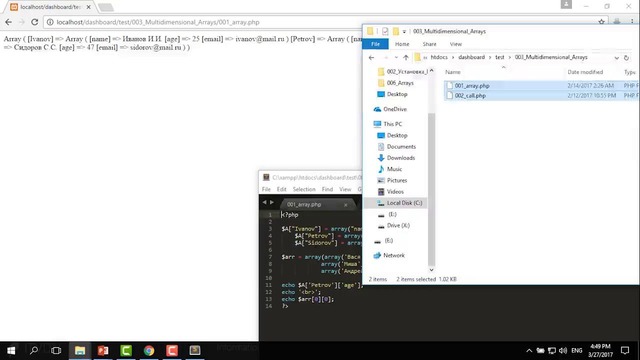Close the localhost/dashboard Chrome tab
This screenshot has height=360, width=640.
[x=89, y=7]
